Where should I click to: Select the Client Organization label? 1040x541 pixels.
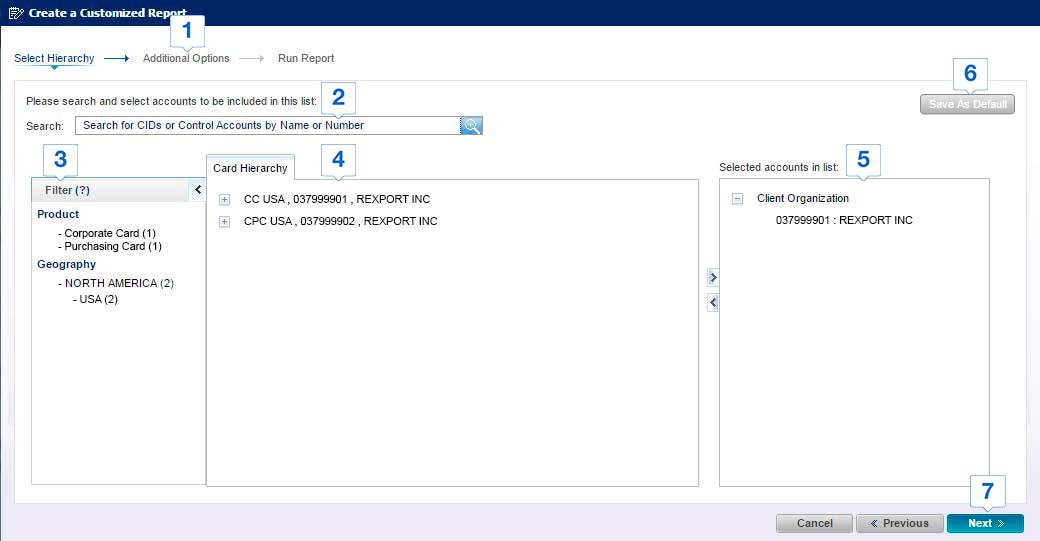[x=803, y=198]
